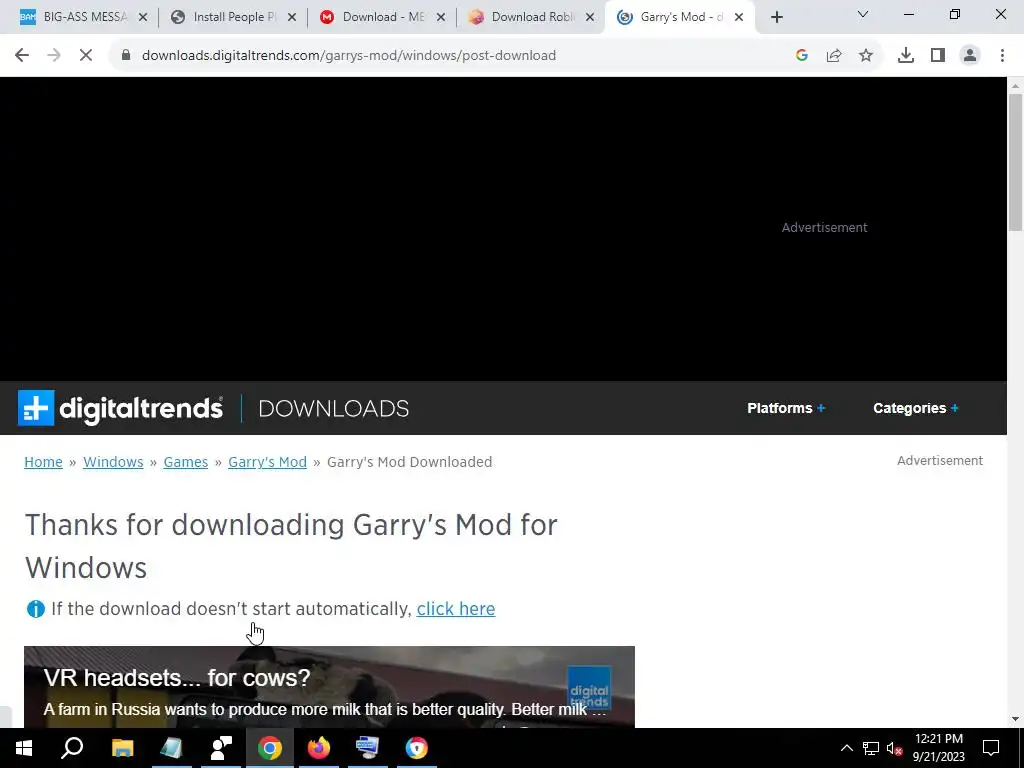Open Games breadcrumb link

click(185, 462)
